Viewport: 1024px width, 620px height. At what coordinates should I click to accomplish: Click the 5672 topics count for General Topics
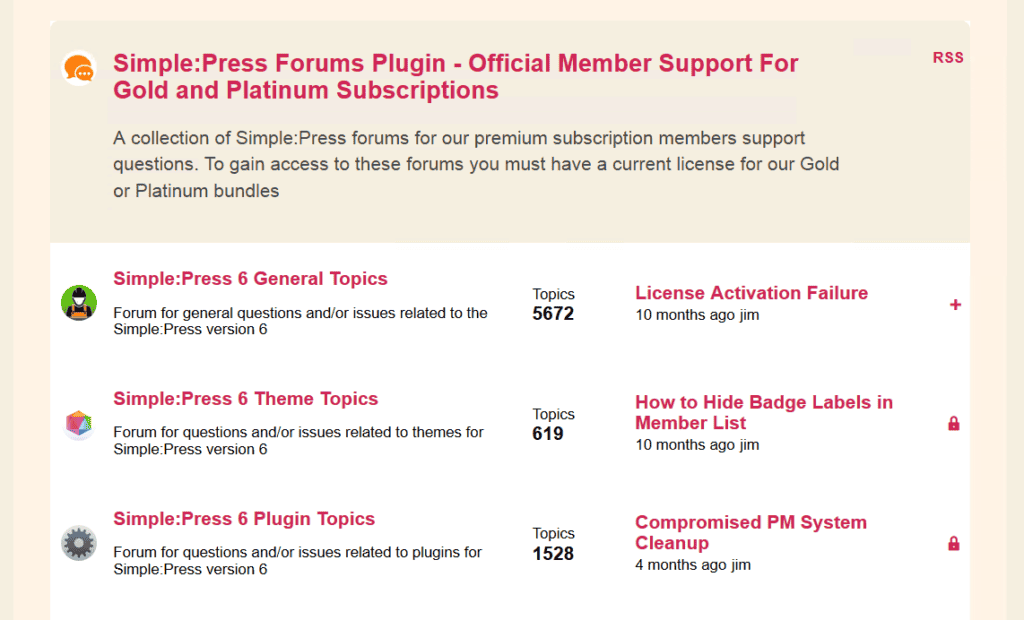[553, 313]
